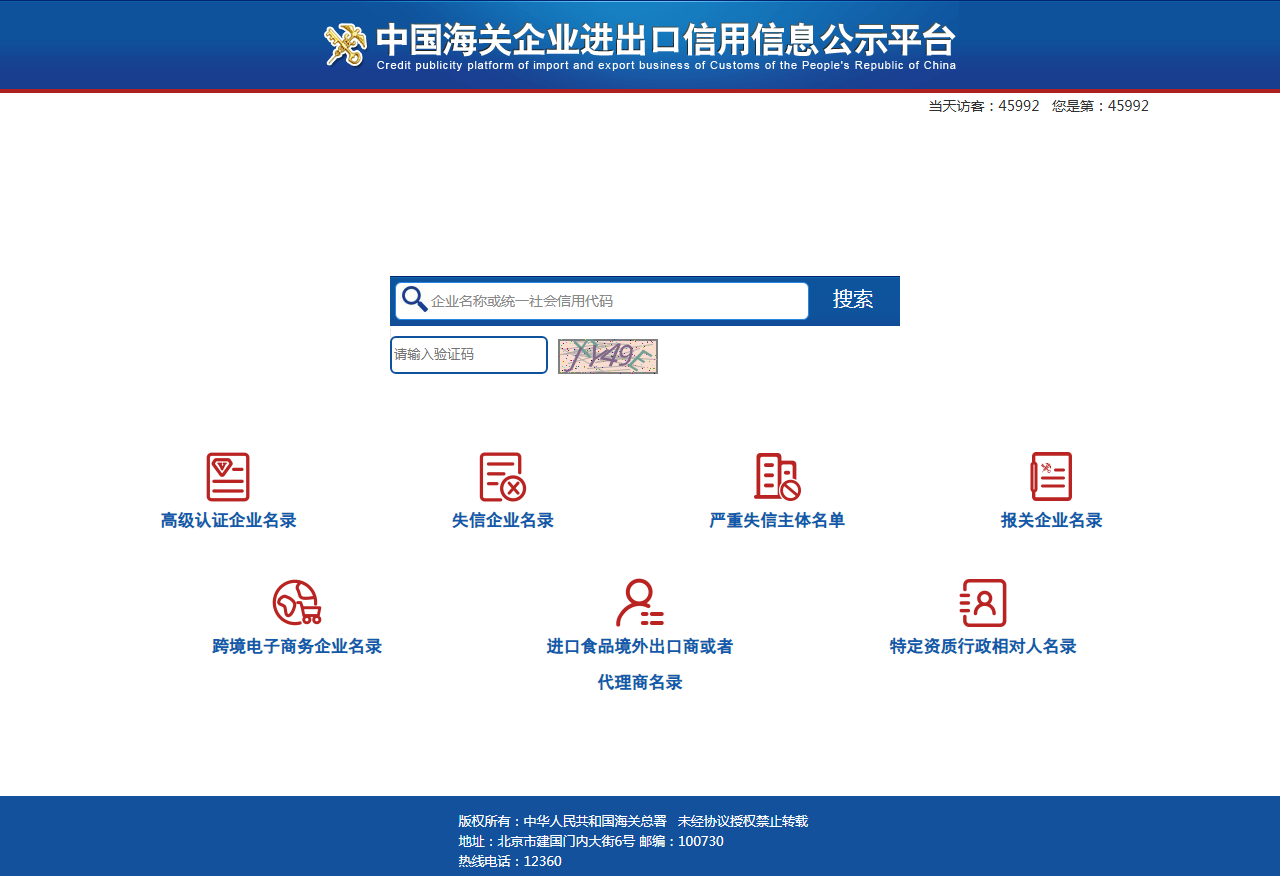
Task: Open the 高级认证企业名录 link
Action: [229, 521]
